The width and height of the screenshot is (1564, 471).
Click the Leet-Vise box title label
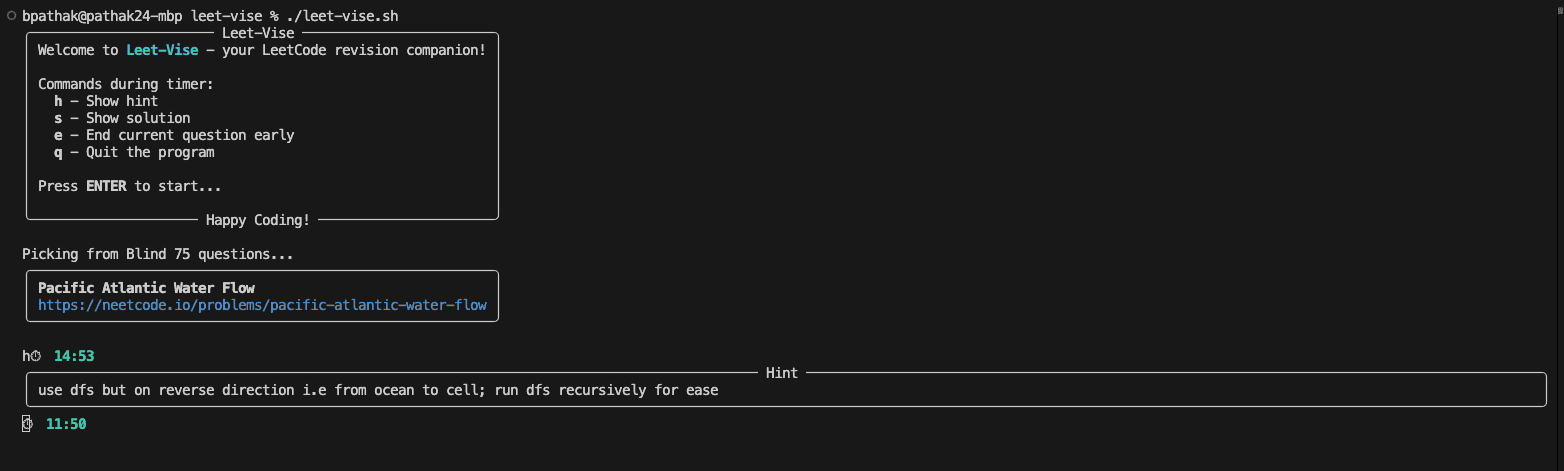[258, 33]
